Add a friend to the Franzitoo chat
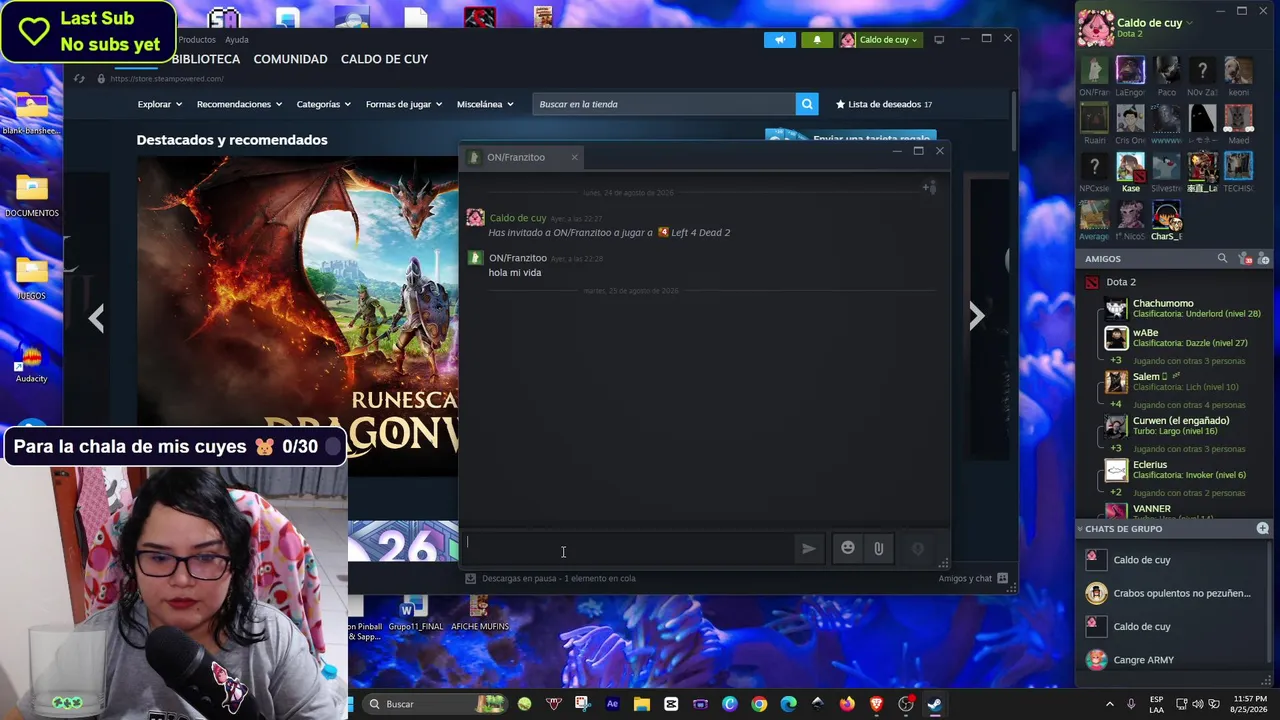This screenshot has width=1280, height=720. click(x=929, y=187)
